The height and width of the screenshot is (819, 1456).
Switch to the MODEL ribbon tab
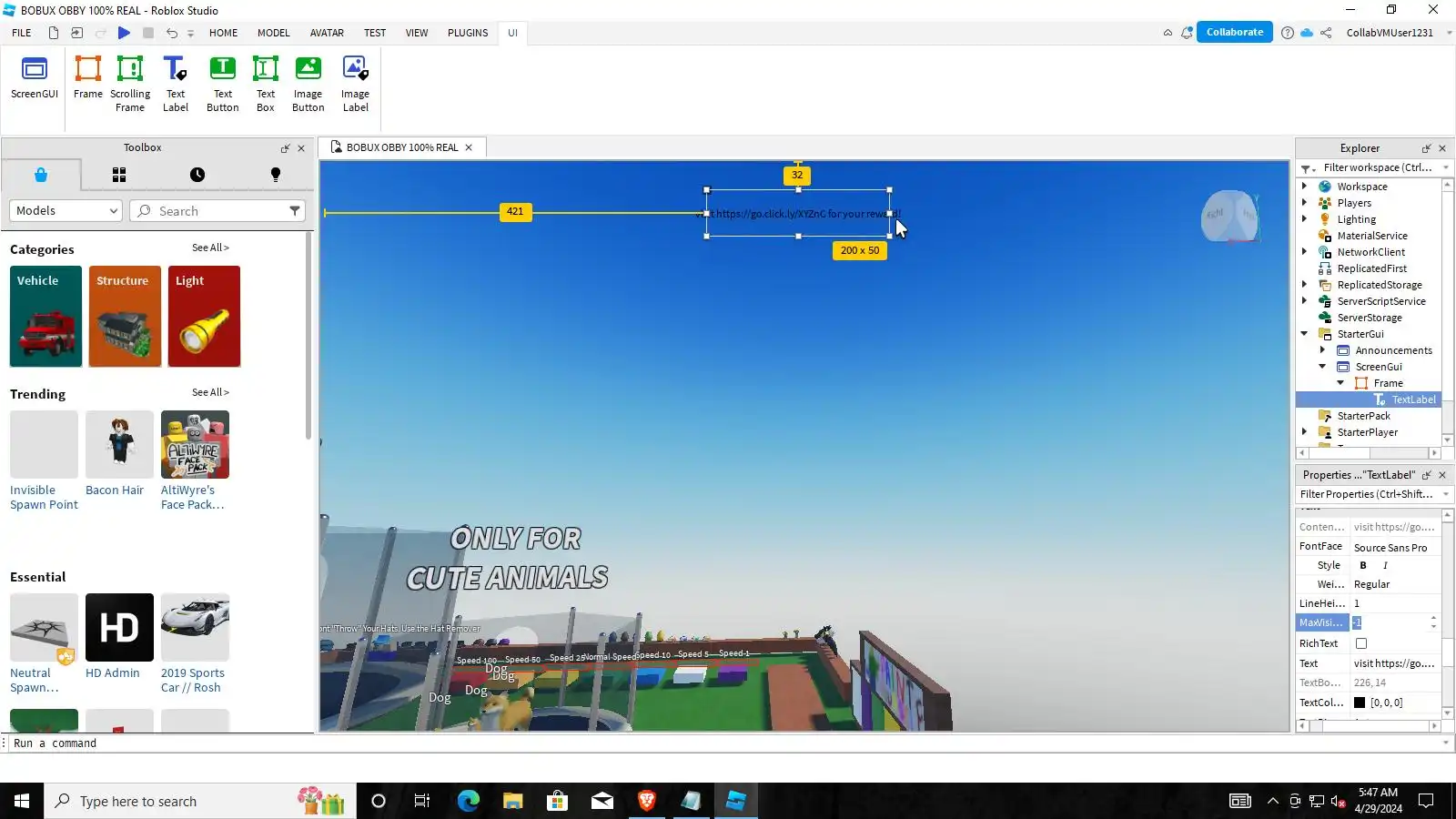pos(273,33)
